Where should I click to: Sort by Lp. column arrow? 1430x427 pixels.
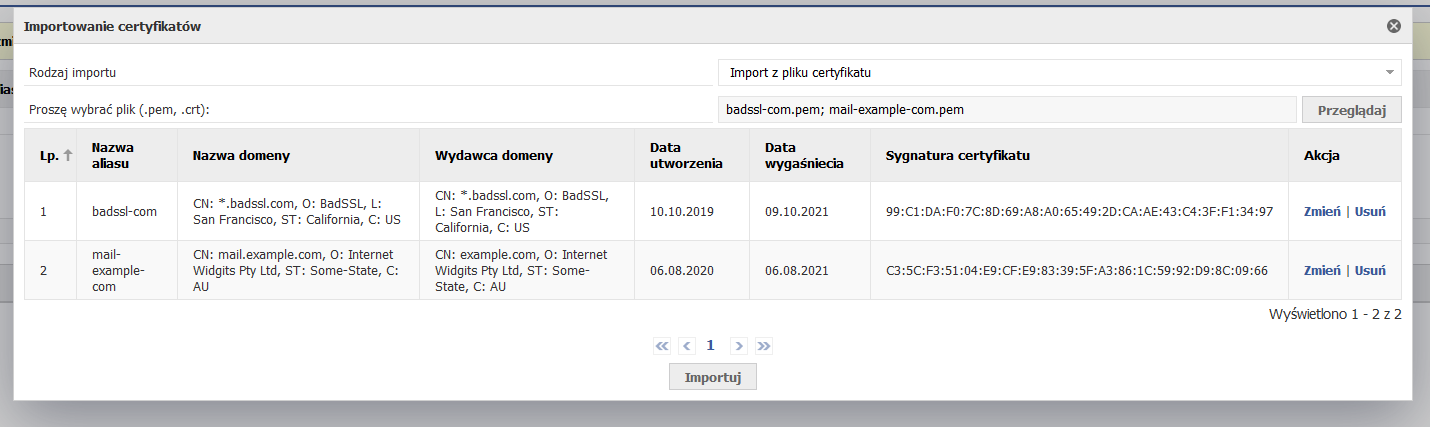click(68, 155)
